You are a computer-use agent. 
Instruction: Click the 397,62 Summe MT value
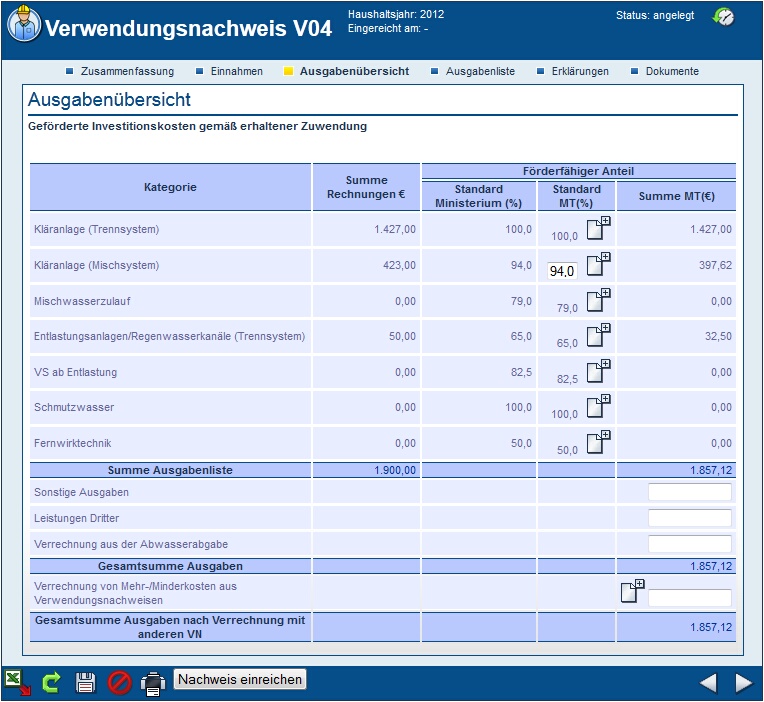[x=715, y=265]
